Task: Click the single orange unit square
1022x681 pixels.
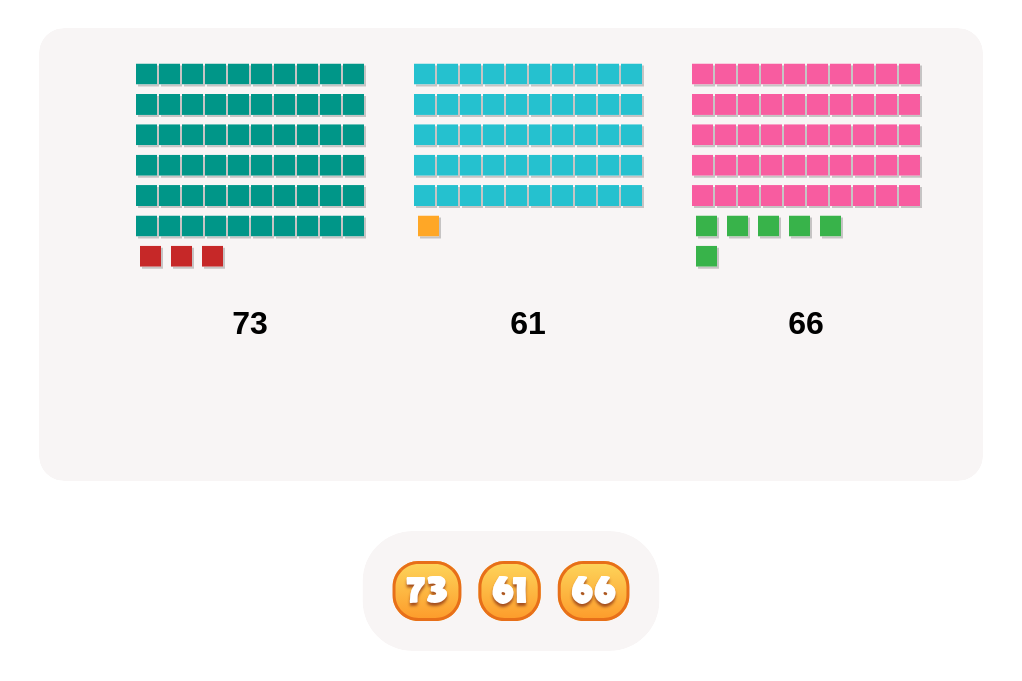Action: coord(429,226)
